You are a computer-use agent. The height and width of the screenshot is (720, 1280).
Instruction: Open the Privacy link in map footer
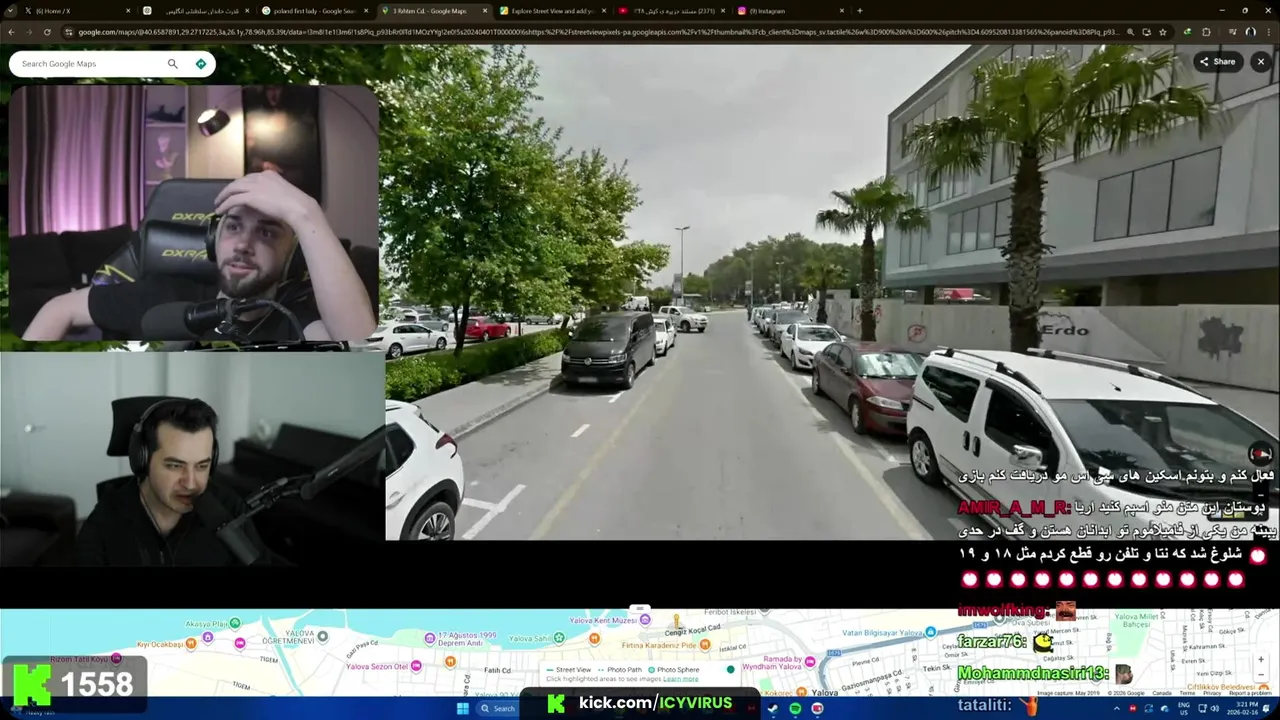pos(1213,693)
